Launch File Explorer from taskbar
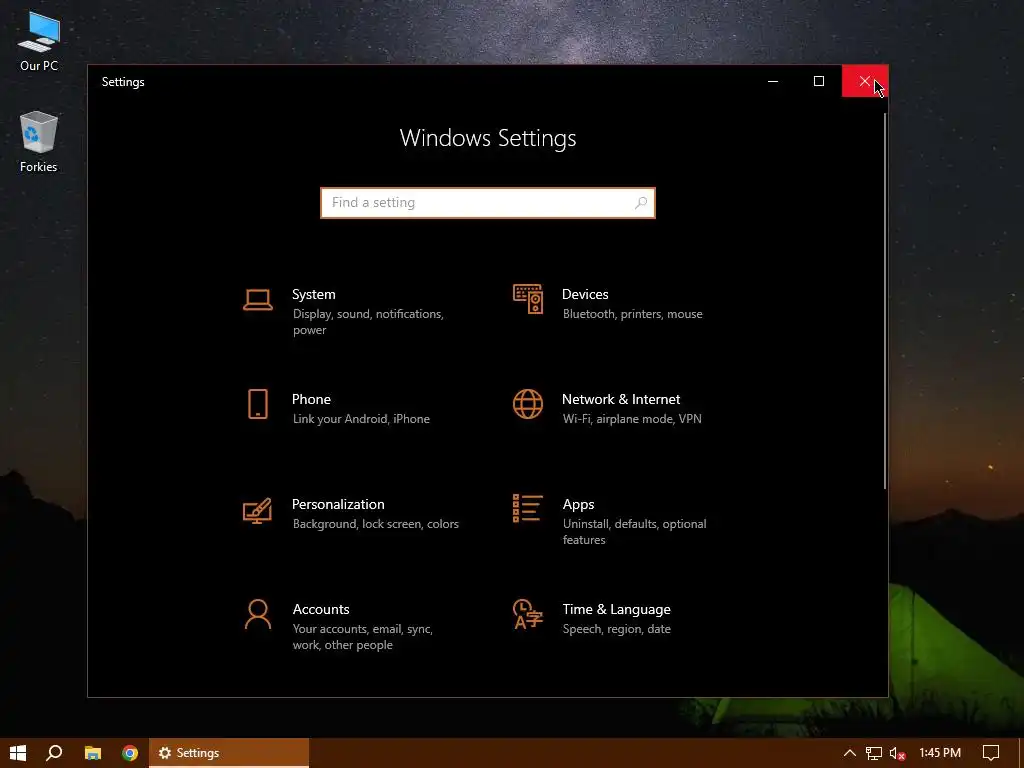Viewport: 1024px width, 768px height. click(93, 753)
